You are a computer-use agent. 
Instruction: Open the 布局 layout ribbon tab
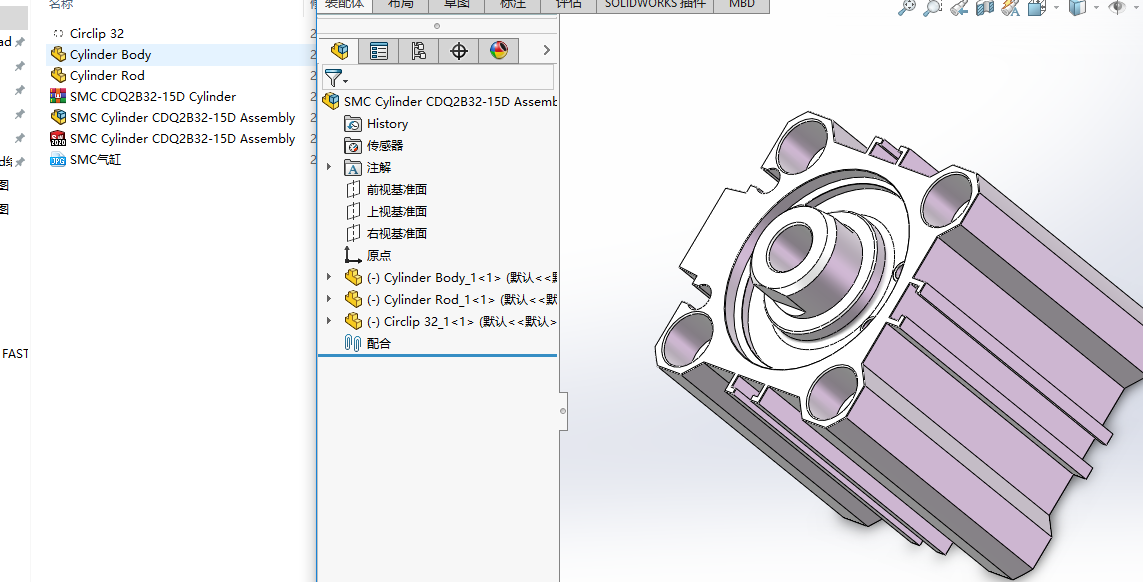point(400,4)
